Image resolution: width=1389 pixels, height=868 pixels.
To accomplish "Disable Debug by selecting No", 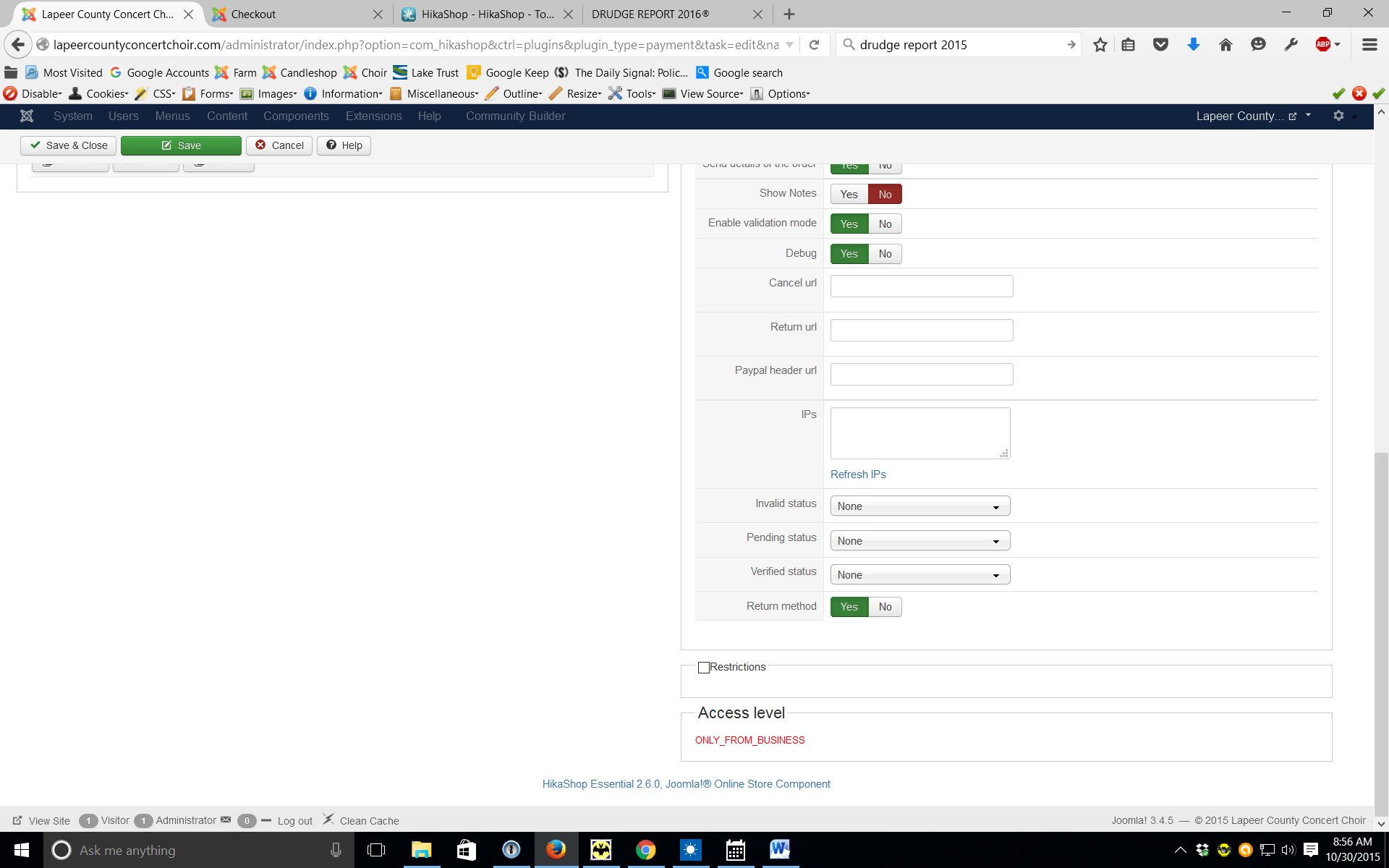I will (885, 254).
